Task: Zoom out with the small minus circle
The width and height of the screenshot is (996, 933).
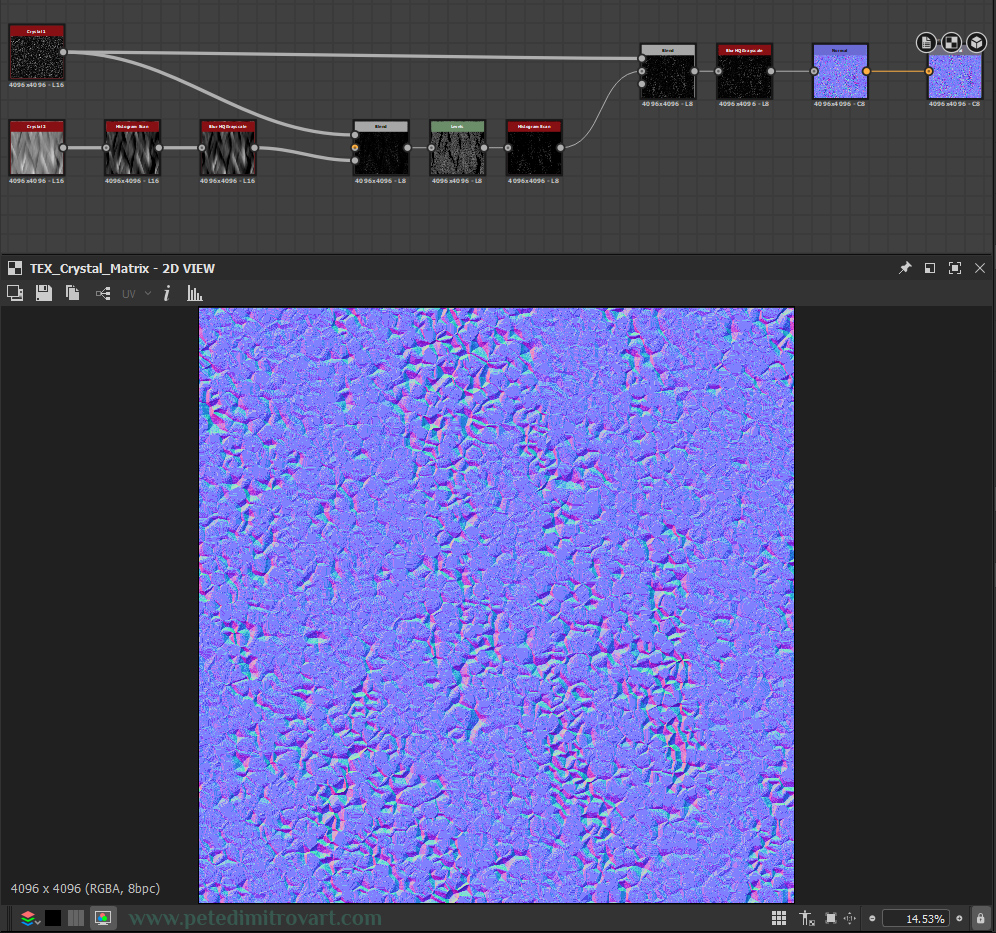Action: (872, 918)
